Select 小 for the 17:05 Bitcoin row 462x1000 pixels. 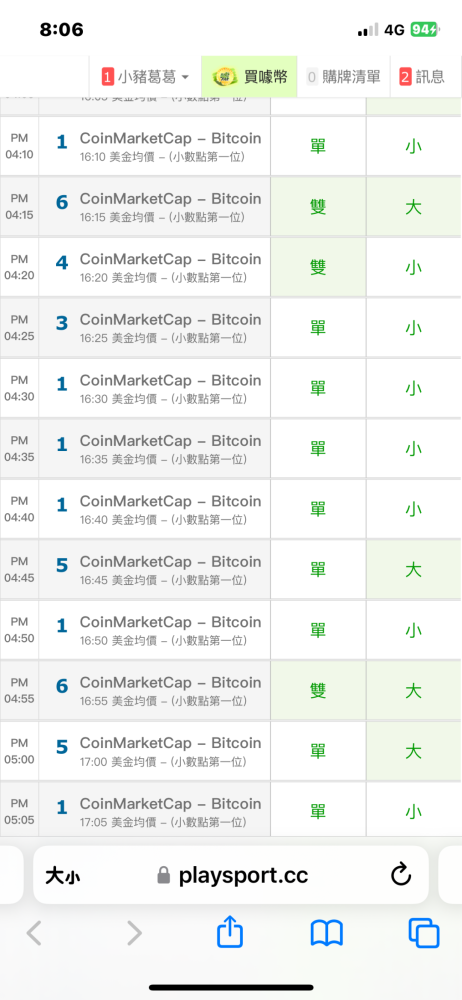click(414, 811)
